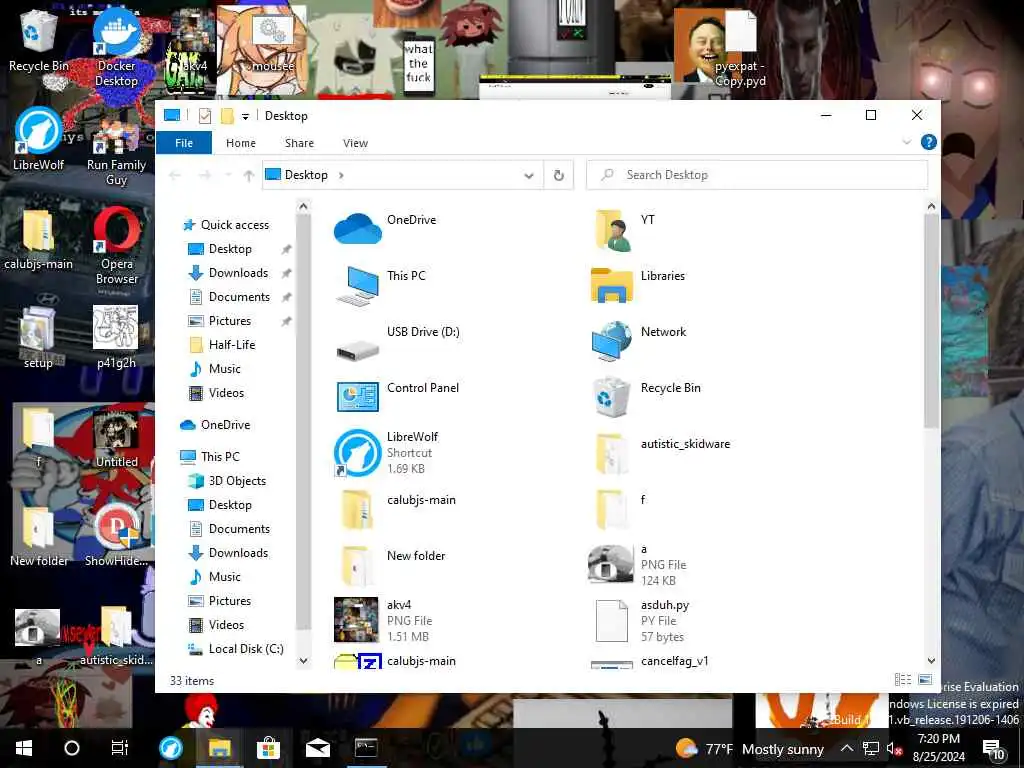Select pinned Desktop under Quick access

click(x=230, y=249)
